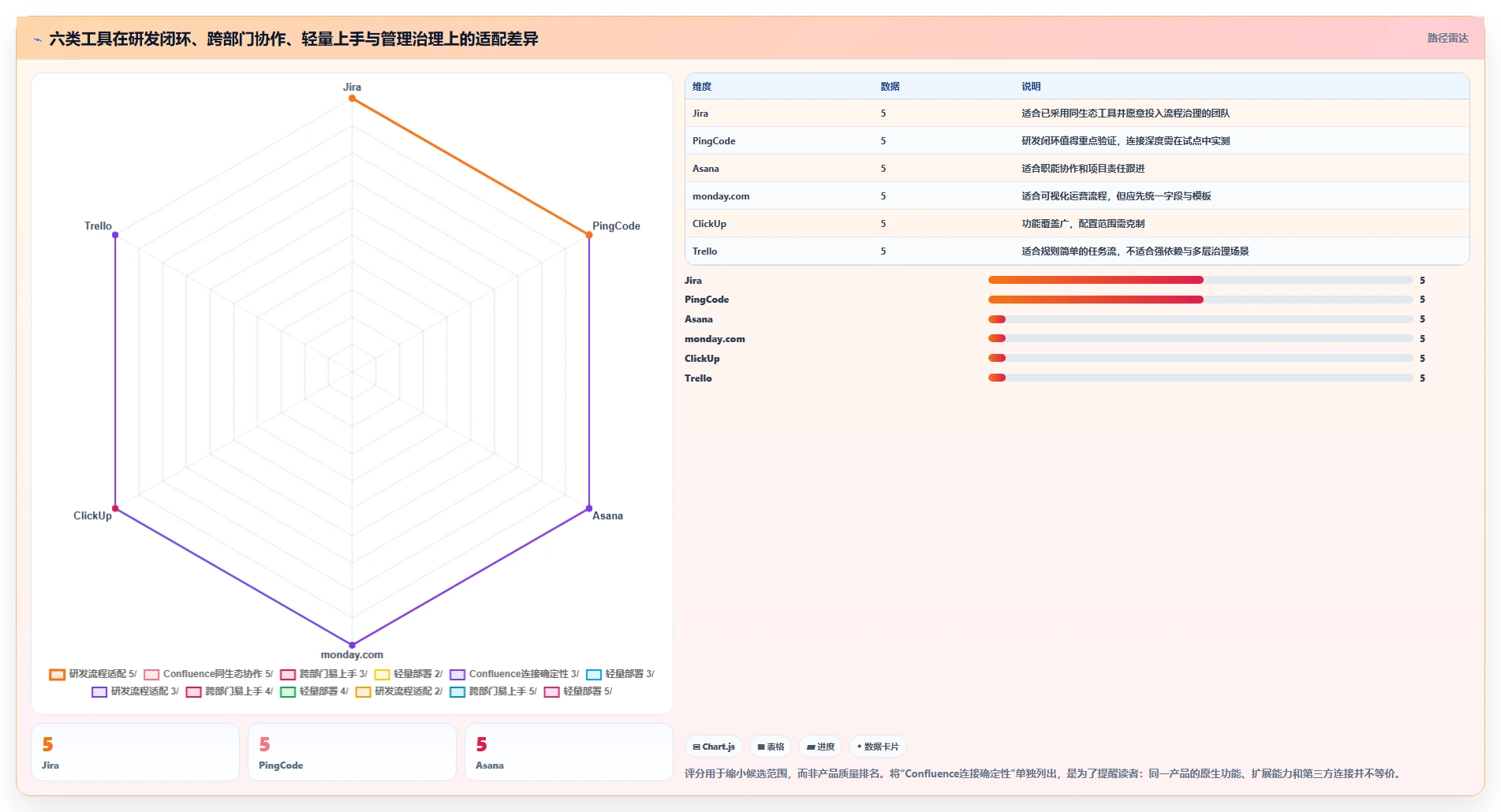Toggle the 研发流程适配 5/ legend series
Viewport: 1501px width, 812px height.
(93, 674)
